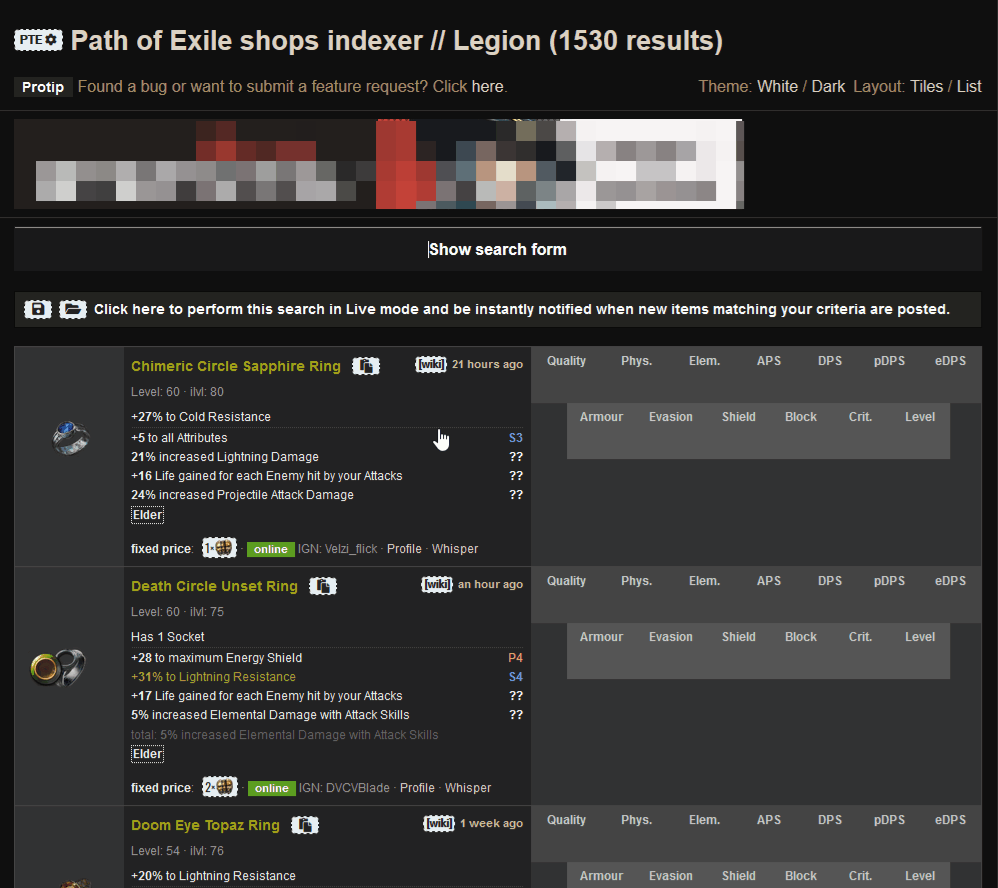Viewport: 998px width, 888px height.
Task: Open wiki for Death Circle Unset Ring
Action: point(437,584)
